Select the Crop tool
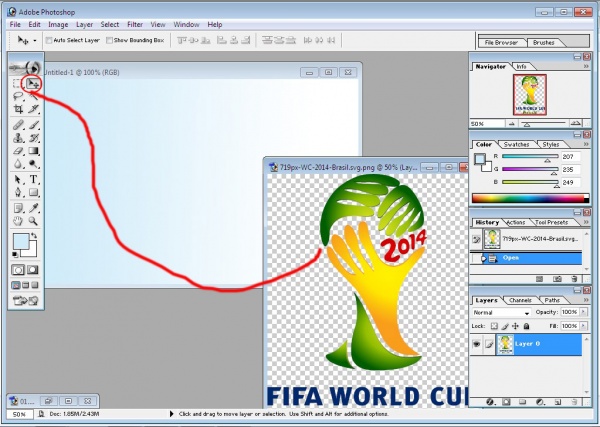 (x=18, y=109)
